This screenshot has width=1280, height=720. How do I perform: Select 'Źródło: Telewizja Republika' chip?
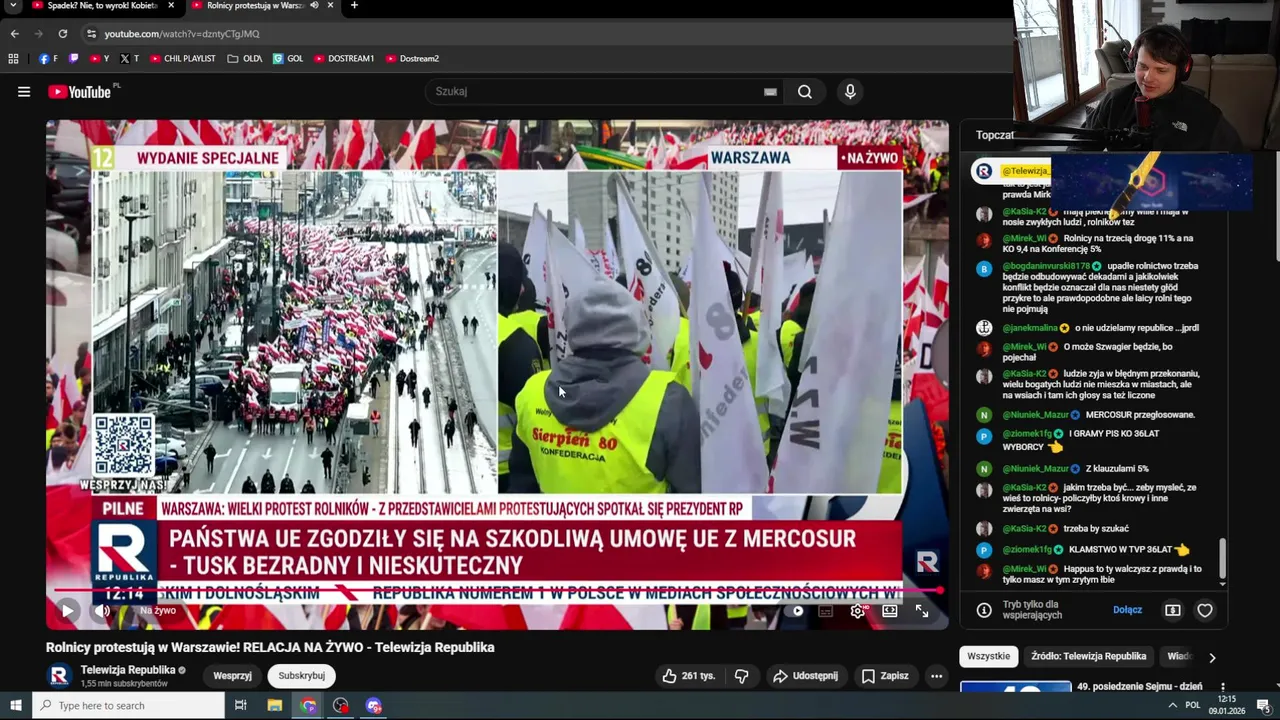click(1088, 656)
